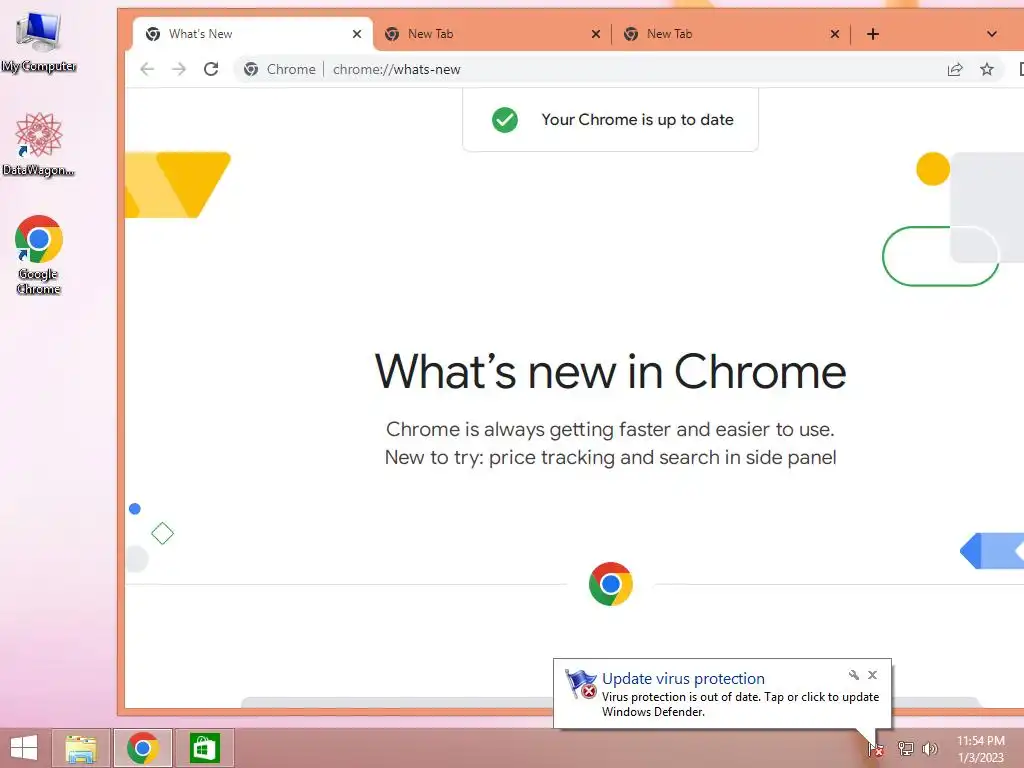This screenshot has height=768, width=1024.
Task: Expand the tab search dropdown arrow
Action: 991,34
